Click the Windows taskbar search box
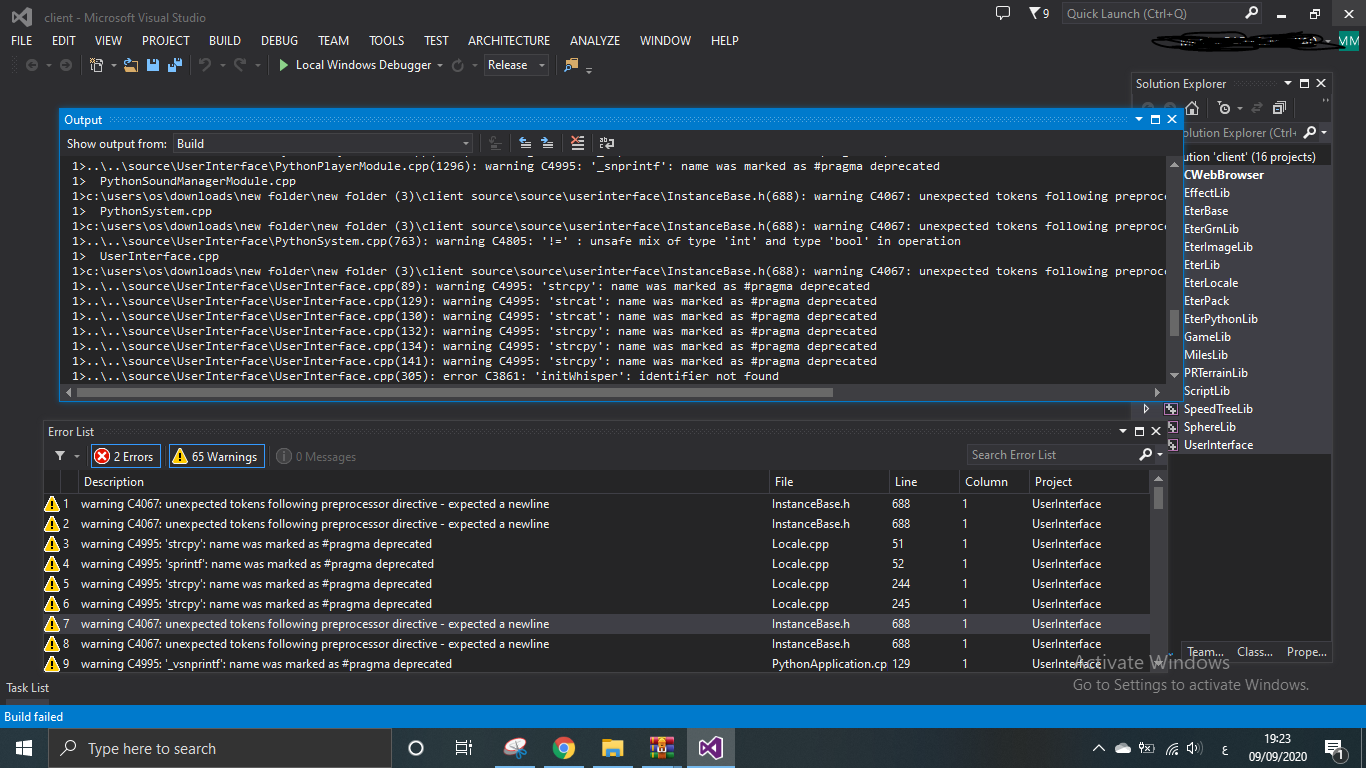This screenshot has height=768, width=1366. coord(219,748)
